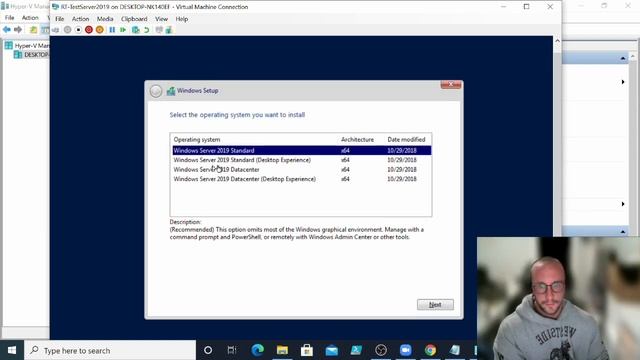Open Microsoft Edge from the taskbar
Image resolution: width=640 pixels, height=360 pixels.
[258, 350]
